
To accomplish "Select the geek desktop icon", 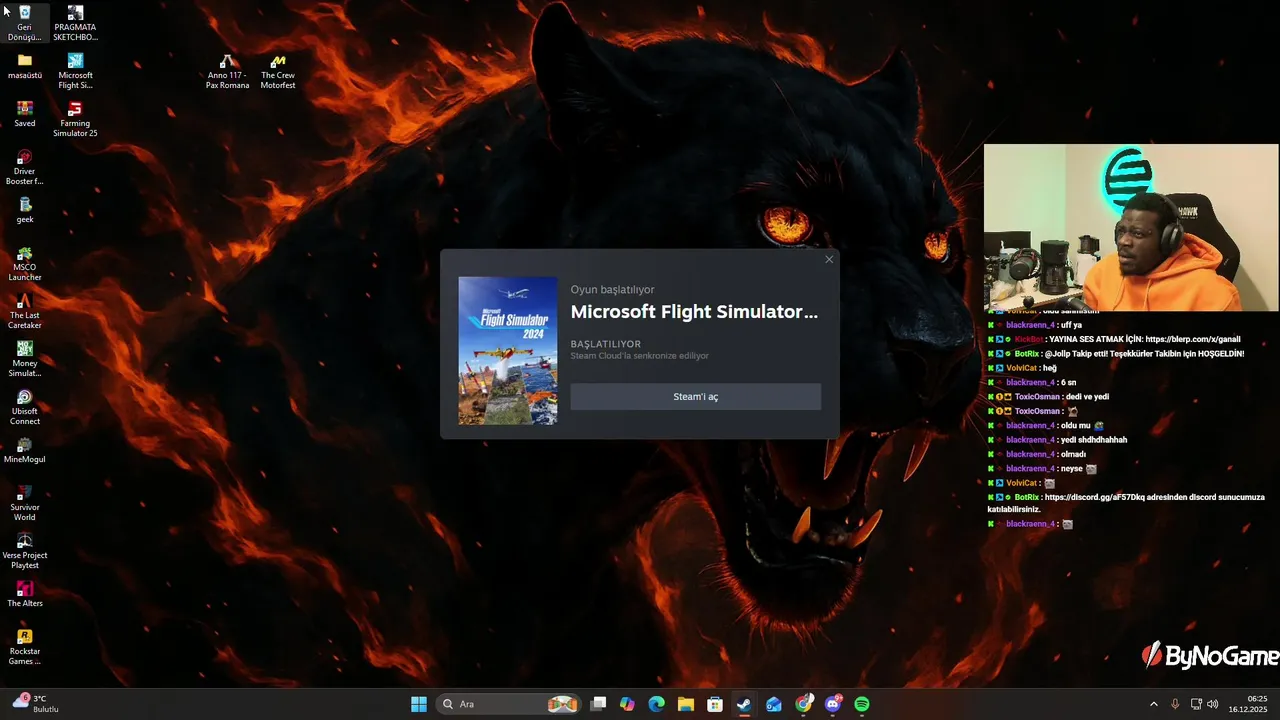I will point(25,210).
